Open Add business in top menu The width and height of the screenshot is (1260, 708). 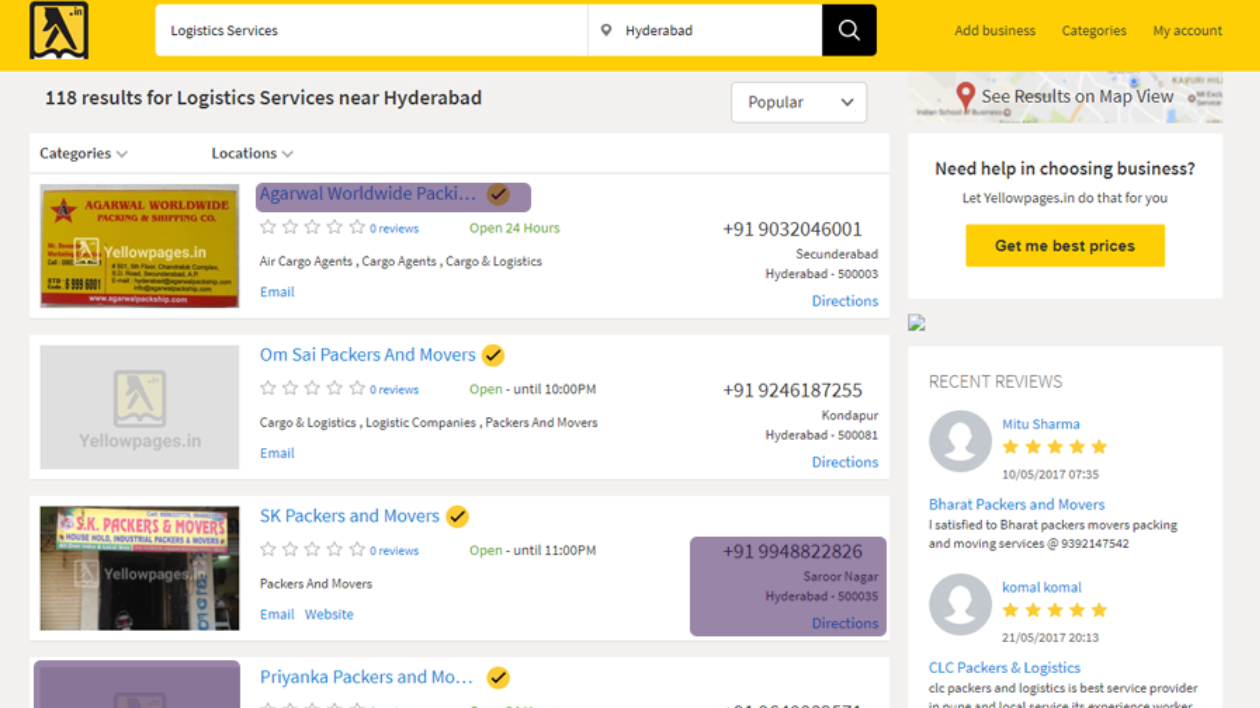(995, 31)
